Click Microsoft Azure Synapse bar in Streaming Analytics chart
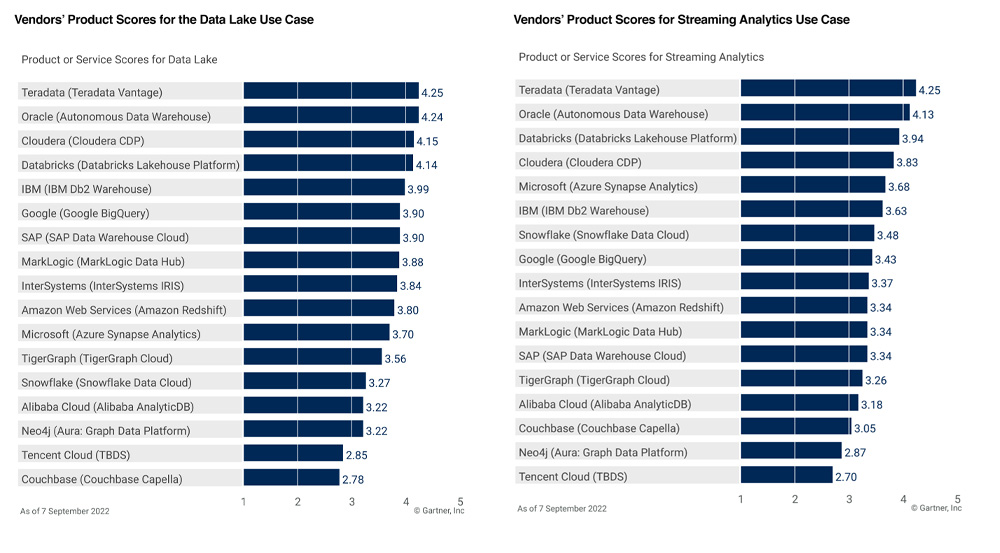Screen dimensions: 1000x553 812,187
